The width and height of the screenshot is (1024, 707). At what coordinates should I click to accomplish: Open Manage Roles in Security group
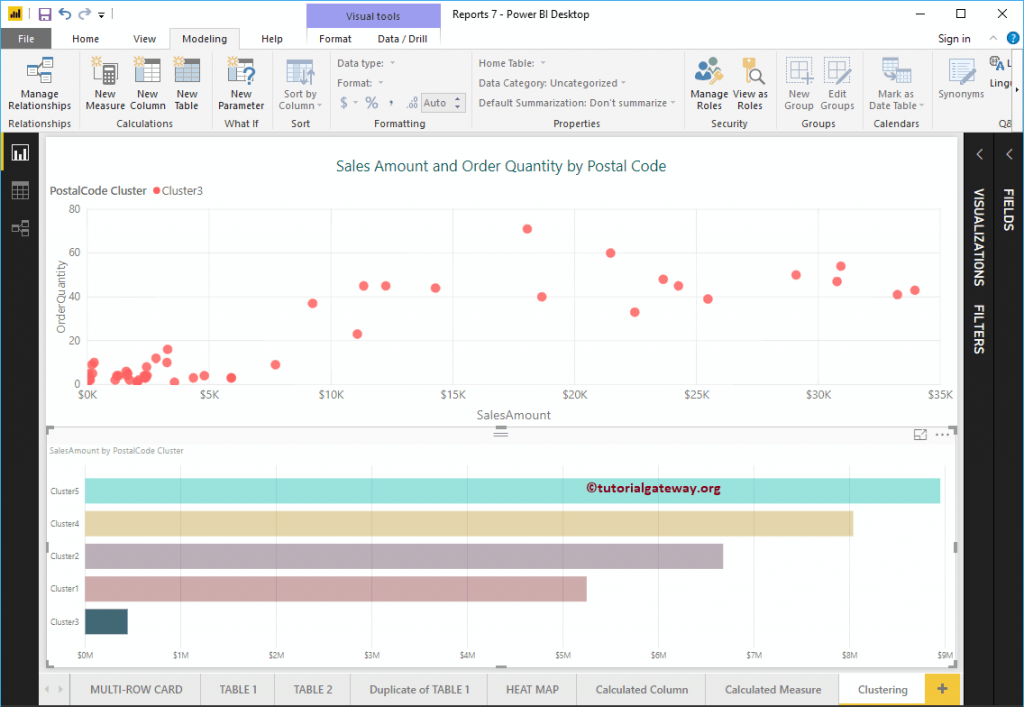[709, 84]
